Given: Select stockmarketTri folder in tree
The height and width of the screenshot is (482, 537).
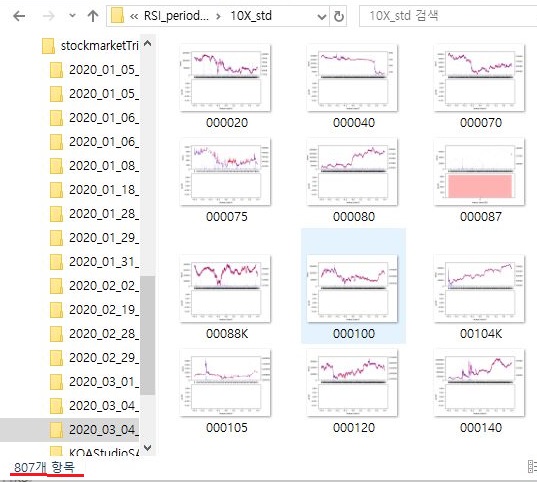Looking at the screenshot, I should point(90,46).
